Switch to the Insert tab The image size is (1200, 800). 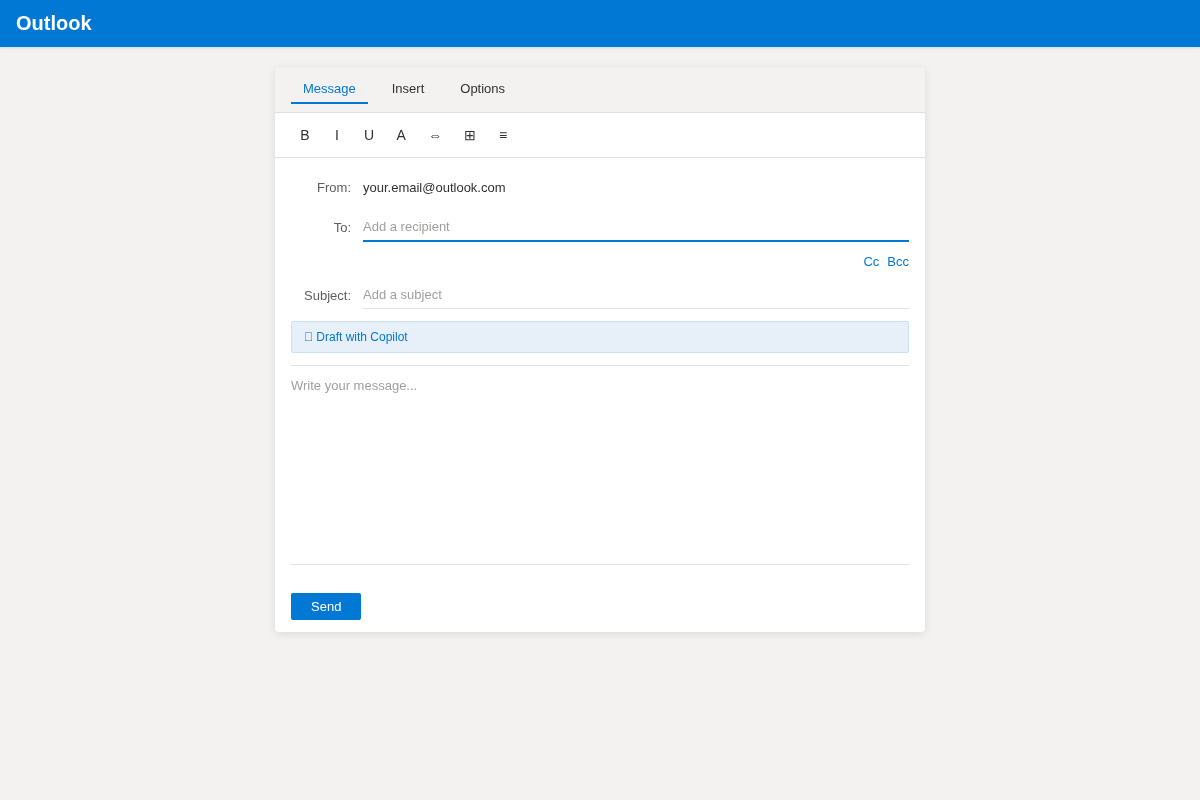[408, 89]
